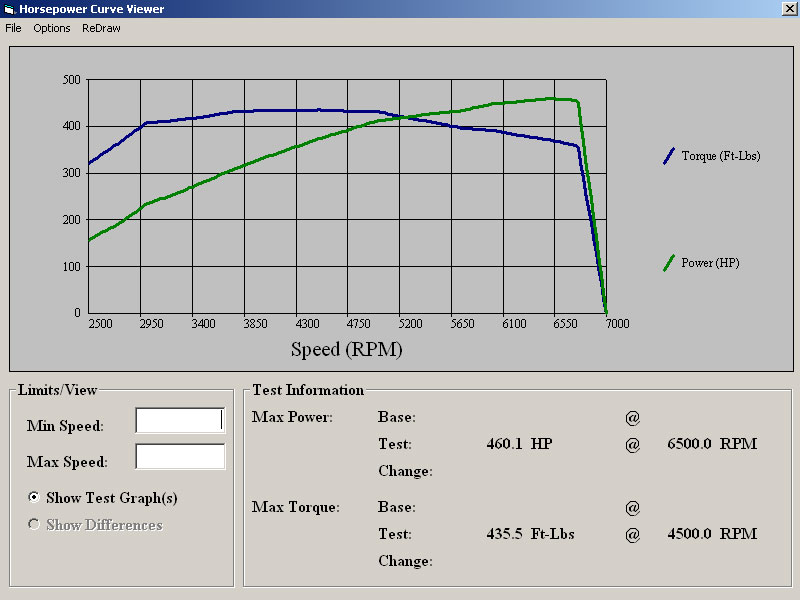The width and height of the screenshot is (800, 600).
Task: Click the window icon in title bar
Action: coord(9,9)
